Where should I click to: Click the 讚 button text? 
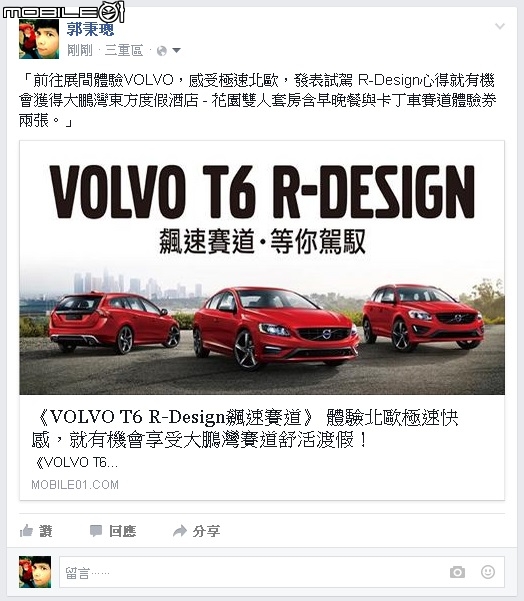(x=46, y=531)
